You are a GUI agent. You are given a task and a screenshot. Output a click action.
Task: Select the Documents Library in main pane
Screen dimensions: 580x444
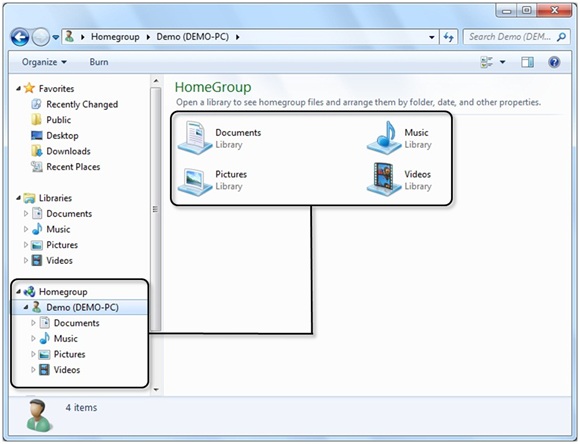(220, 138)
